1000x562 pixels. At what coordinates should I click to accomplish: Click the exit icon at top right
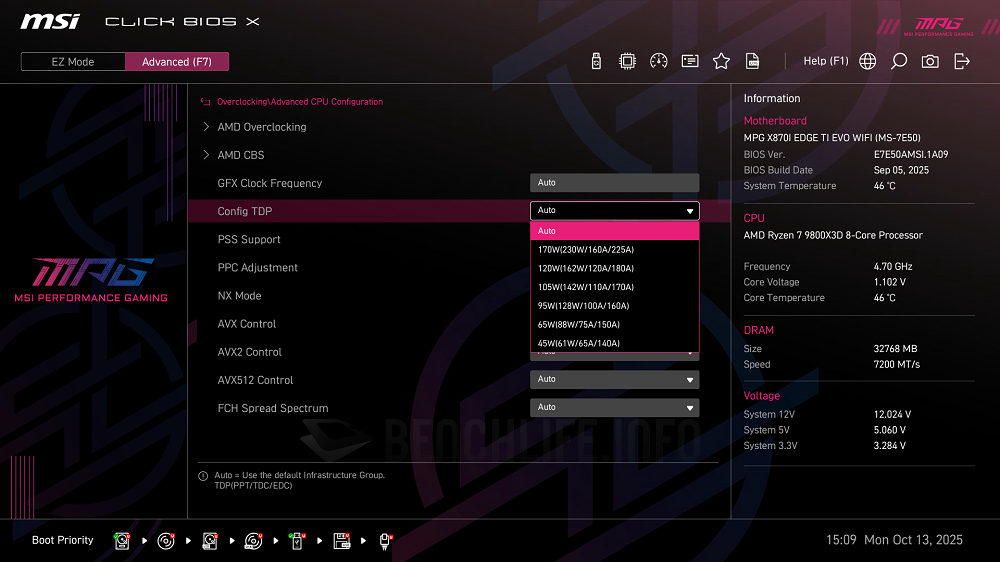tap(962, 61)
